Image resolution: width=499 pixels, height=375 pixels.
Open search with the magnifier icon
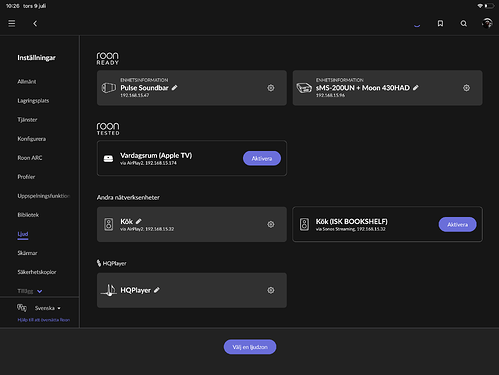(x=464, y=23)
